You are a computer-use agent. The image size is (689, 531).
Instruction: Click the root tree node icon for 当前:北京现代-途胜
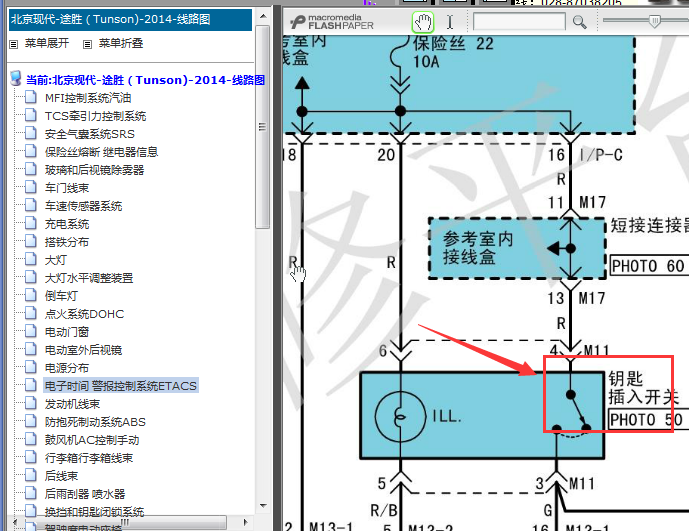coord(15,79)
